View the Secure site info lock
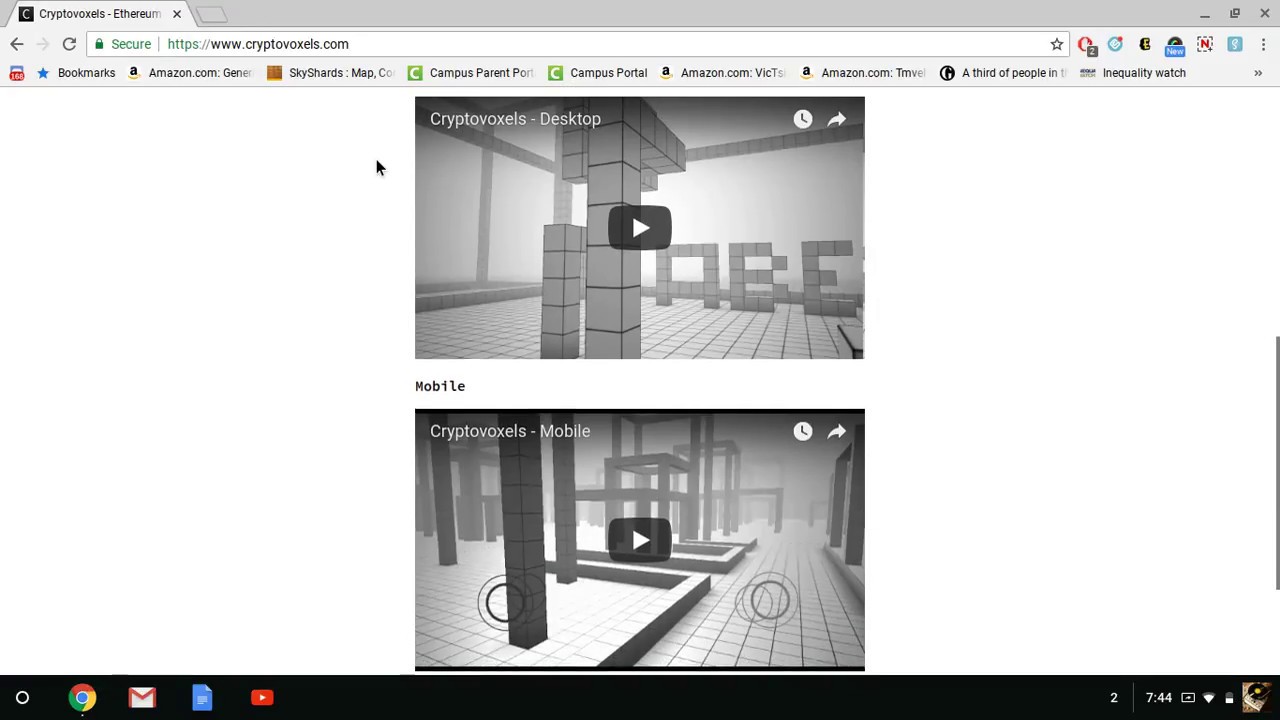This screenshot has height=720, width=1280. click(122, 44)
